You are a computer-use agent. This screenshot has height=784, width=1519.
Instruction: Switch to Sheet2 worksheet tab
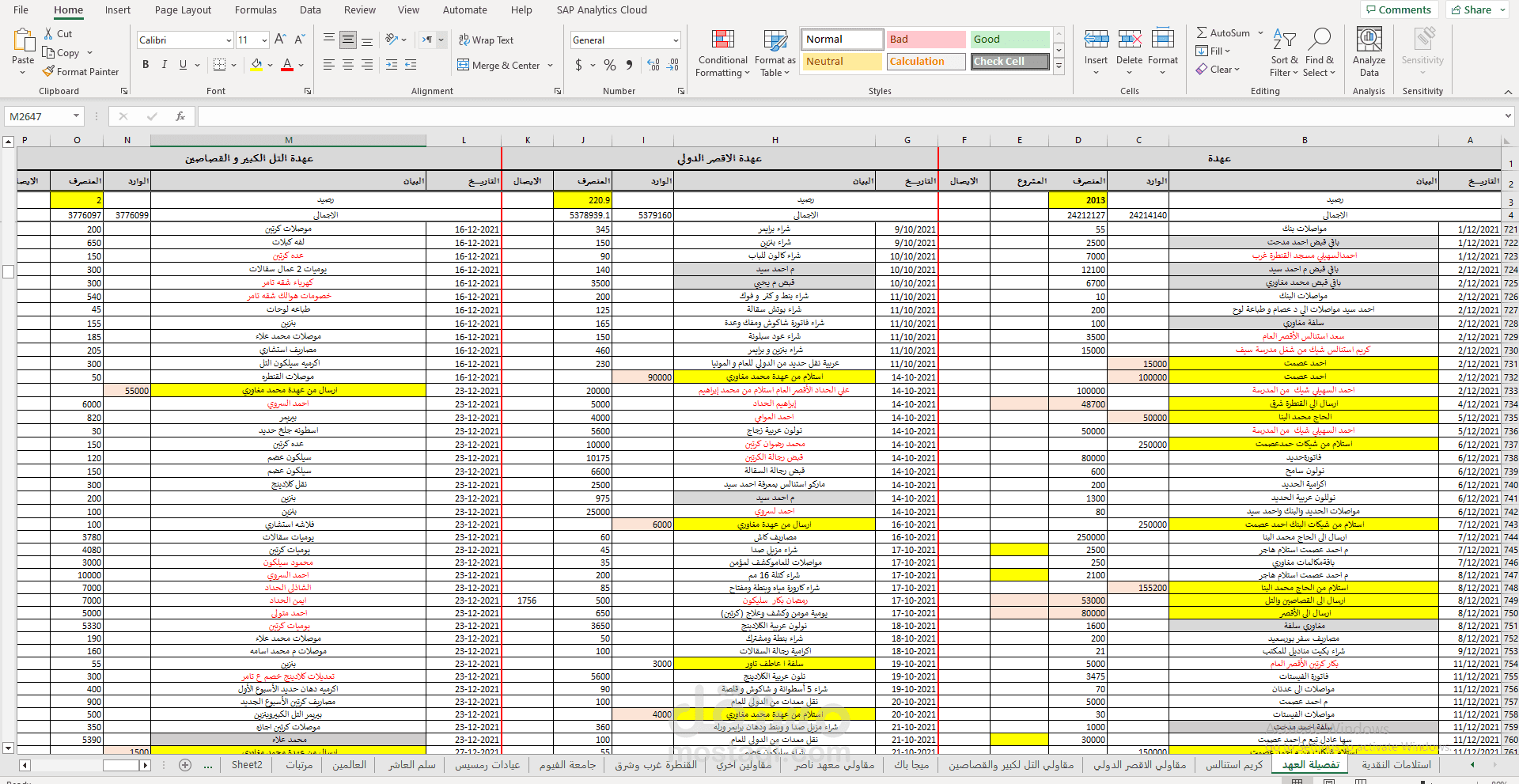[247, 764]
